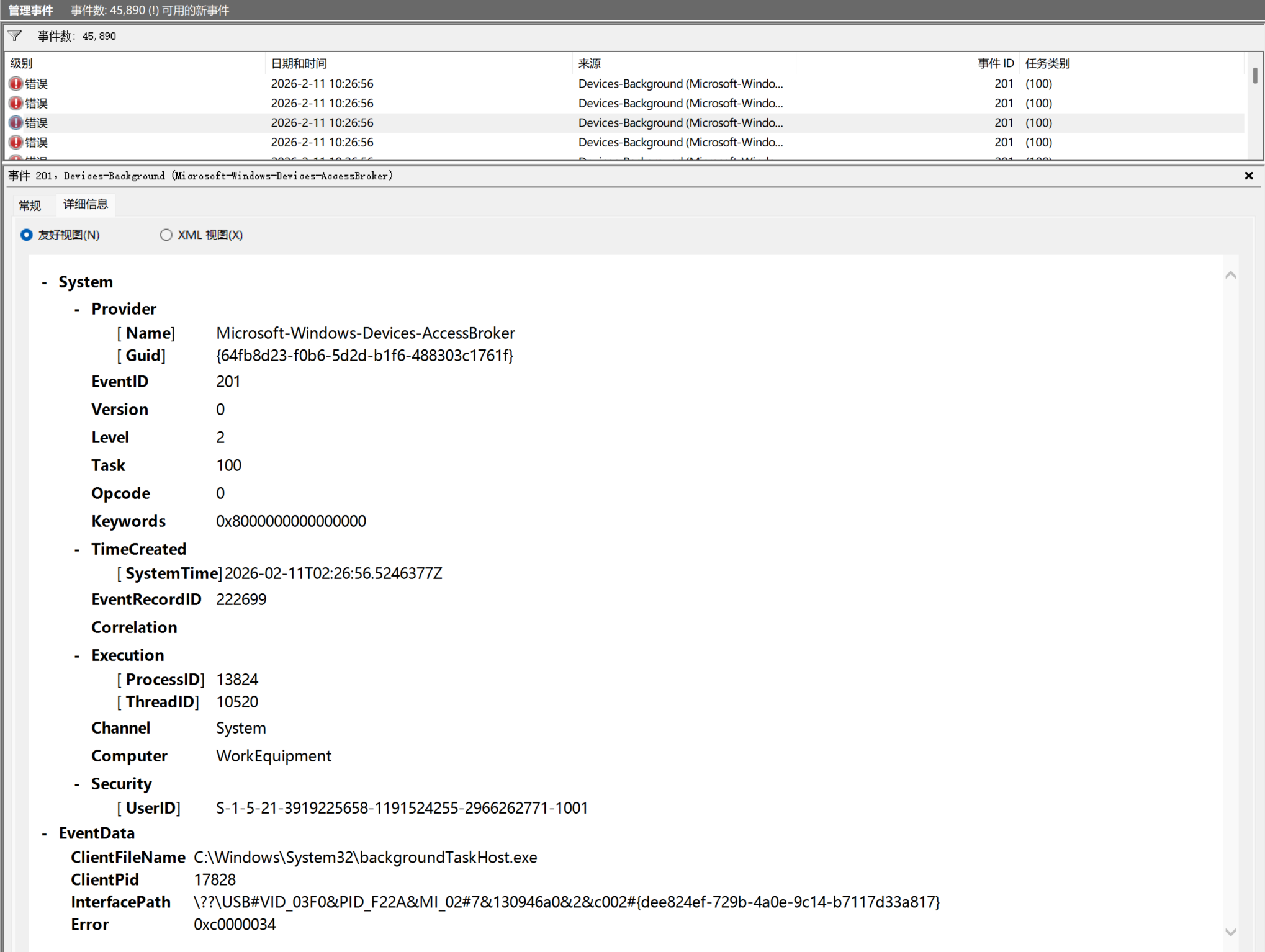Click the first row's red error icon
Viewport: 1265px width, 952px height.
tap(16, 83)
